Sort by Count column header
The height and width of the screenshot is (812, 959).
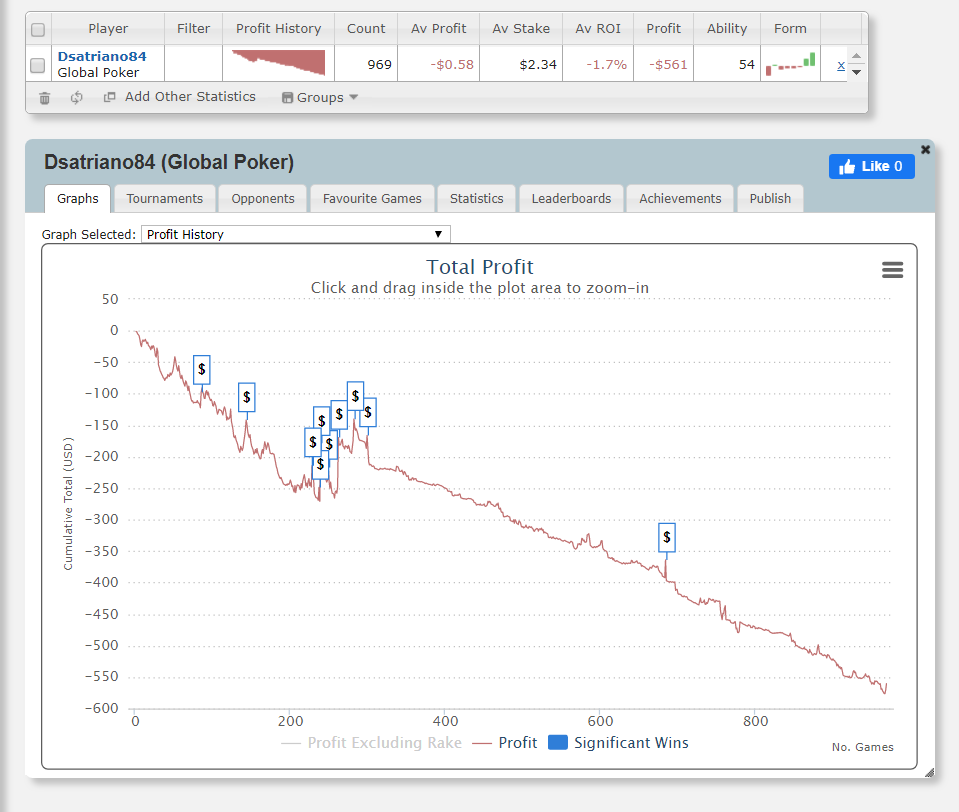(x=366, y=29)
